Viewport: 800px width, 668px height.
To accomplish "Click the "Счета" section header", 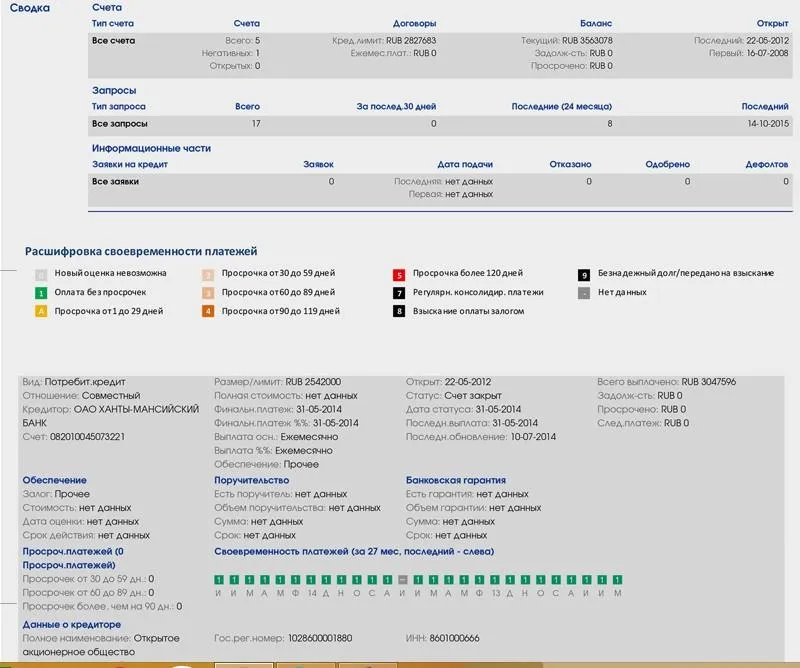I will pos(107,7).
